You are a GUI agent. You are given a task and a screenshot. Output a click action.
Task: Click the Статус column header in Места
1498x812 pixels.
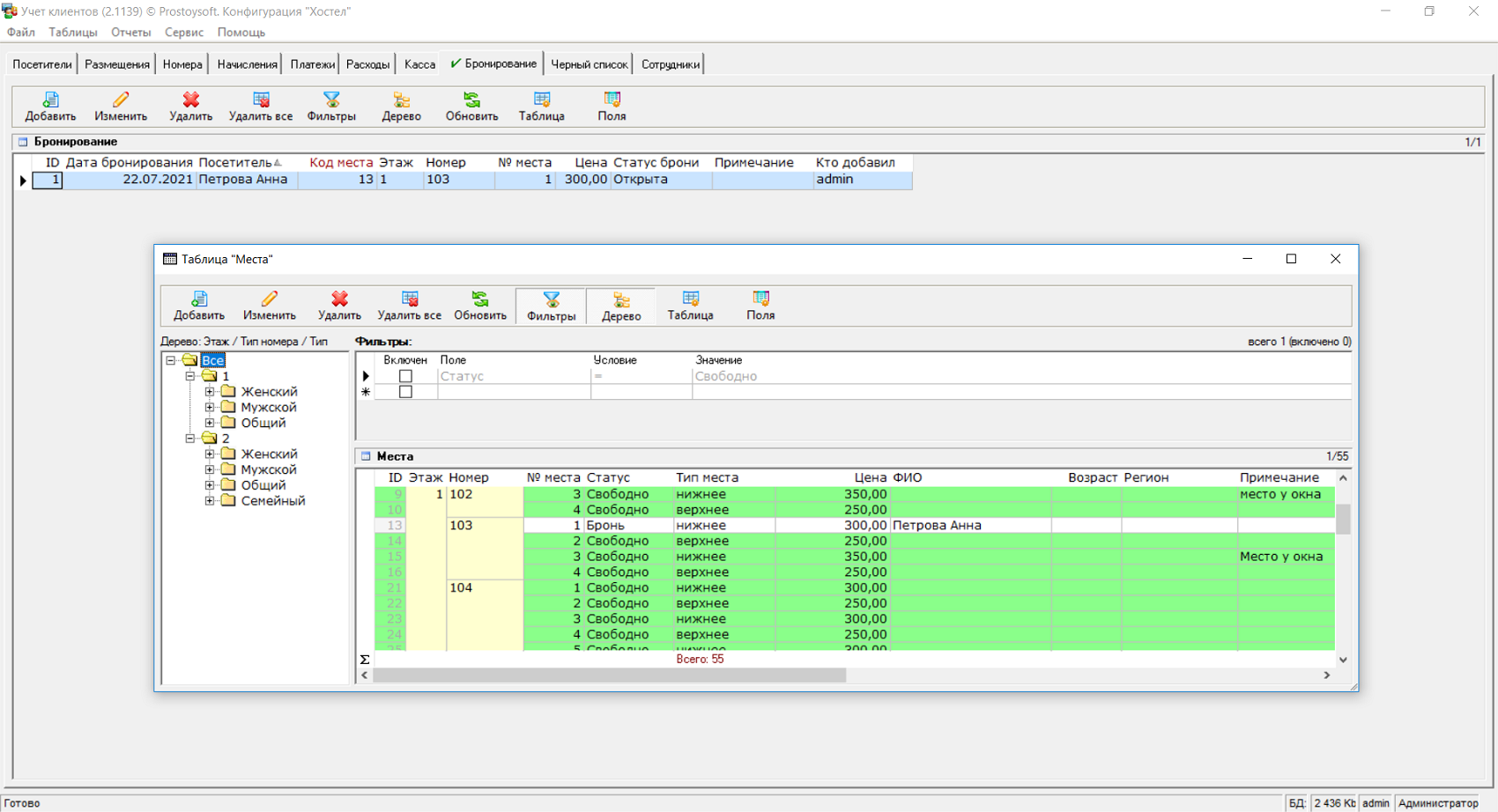(x=608, y=477)
